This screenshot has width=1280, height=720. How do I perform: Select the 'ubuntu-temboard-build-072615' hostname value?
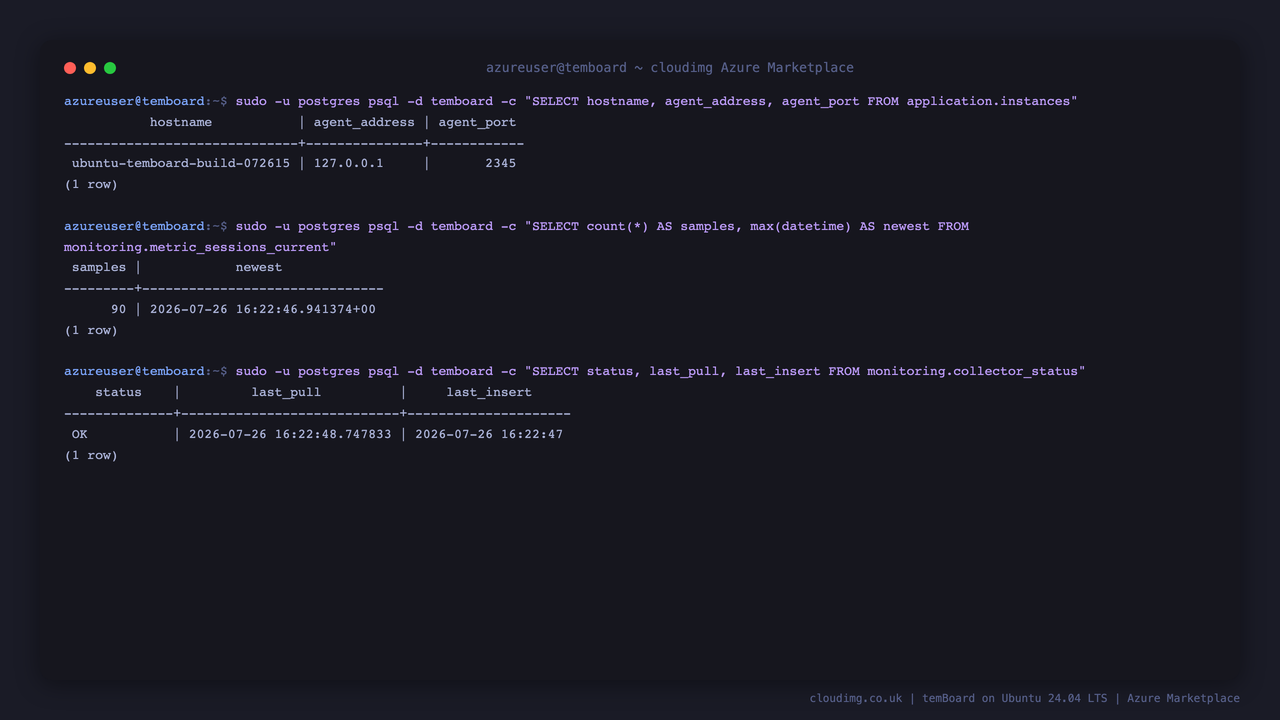coord(181,163)
